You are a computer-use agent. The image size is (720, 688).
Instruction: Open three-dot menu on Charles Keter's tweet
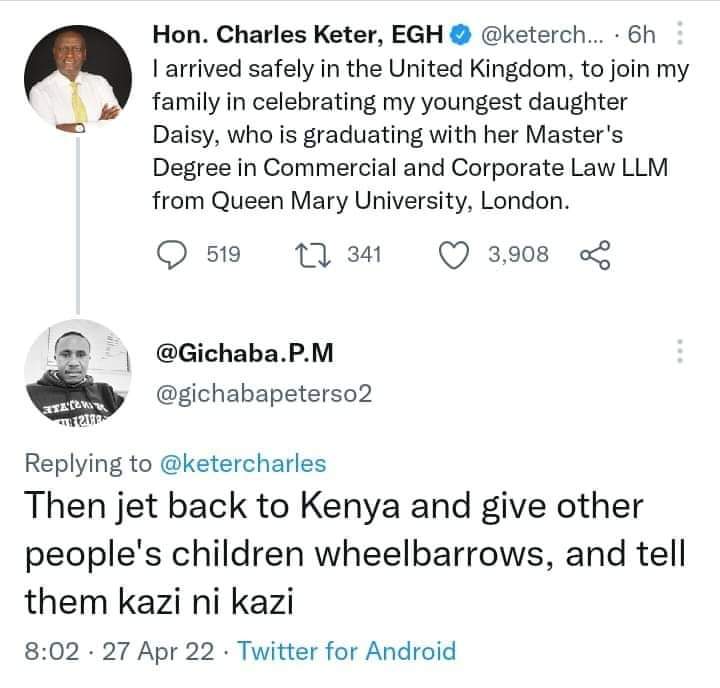[681, 36]
